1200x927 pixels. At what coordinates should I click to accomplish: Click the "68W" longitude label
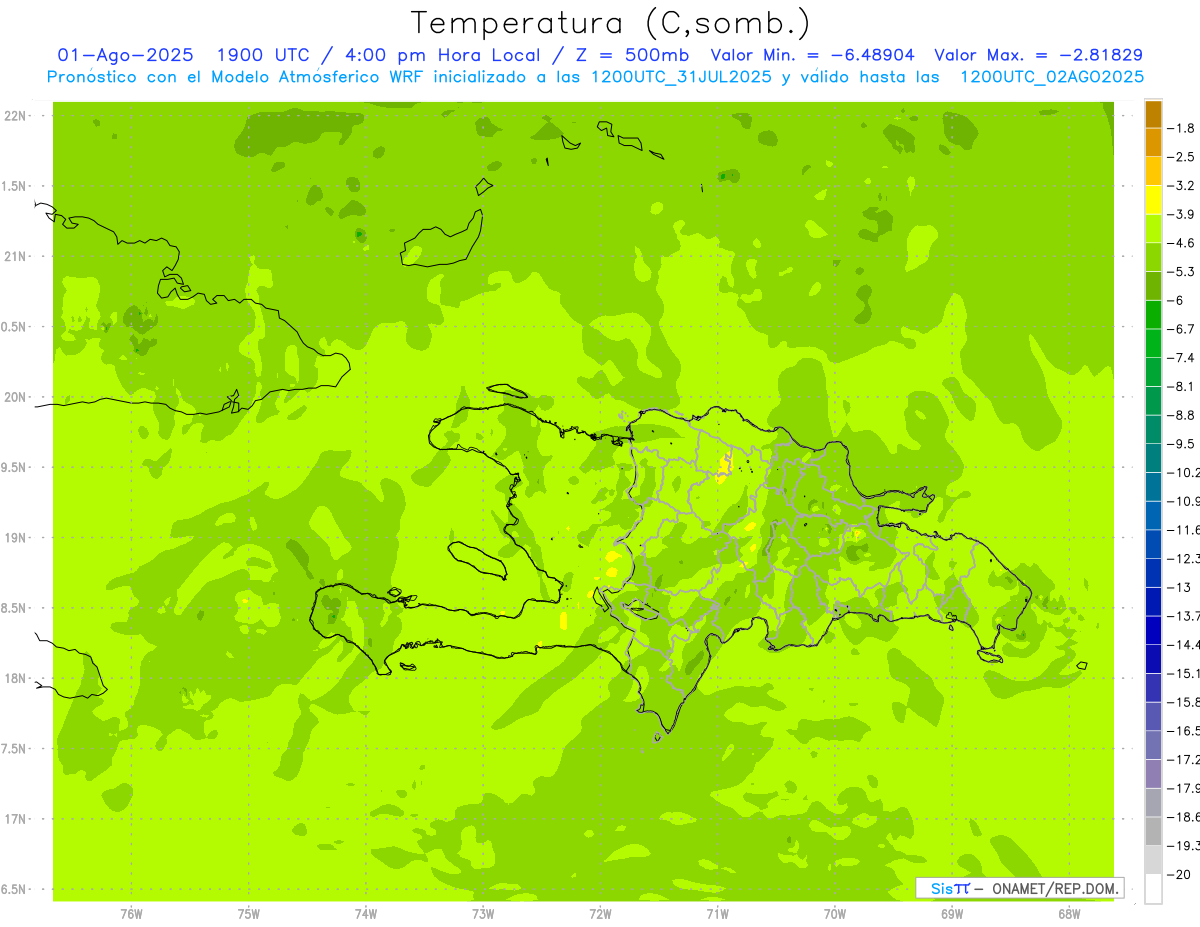[x=1069, y=914]
